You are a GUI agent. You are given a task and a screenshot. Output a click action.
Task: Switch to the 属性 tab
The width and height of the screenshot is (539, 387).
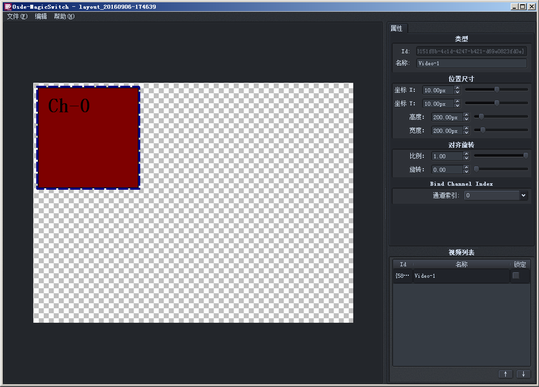[397, 28]
